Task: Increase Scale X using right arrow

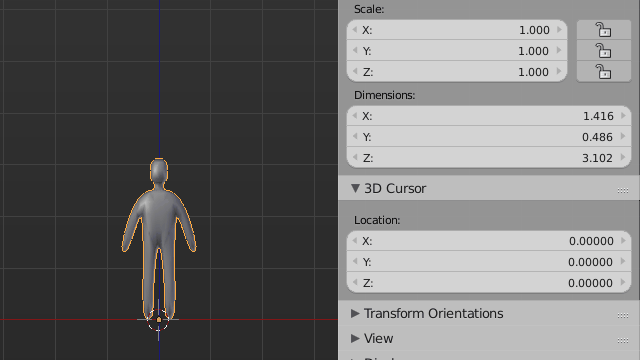Action: point(560,30)
